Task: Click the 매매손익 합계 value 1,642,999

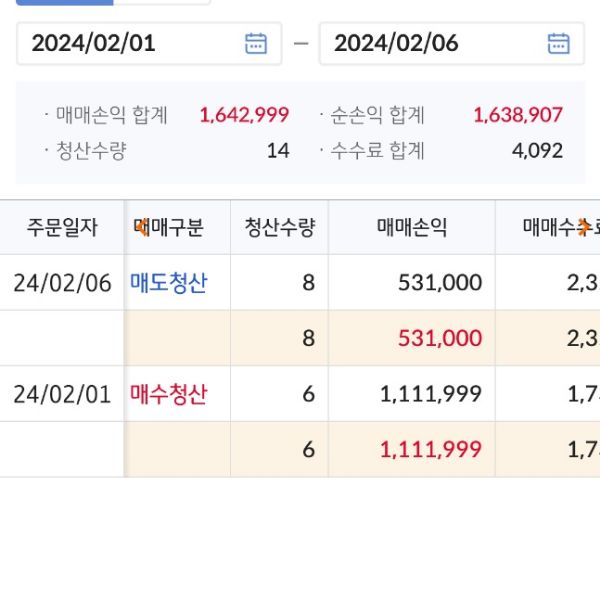Action: tap(244, 115)
